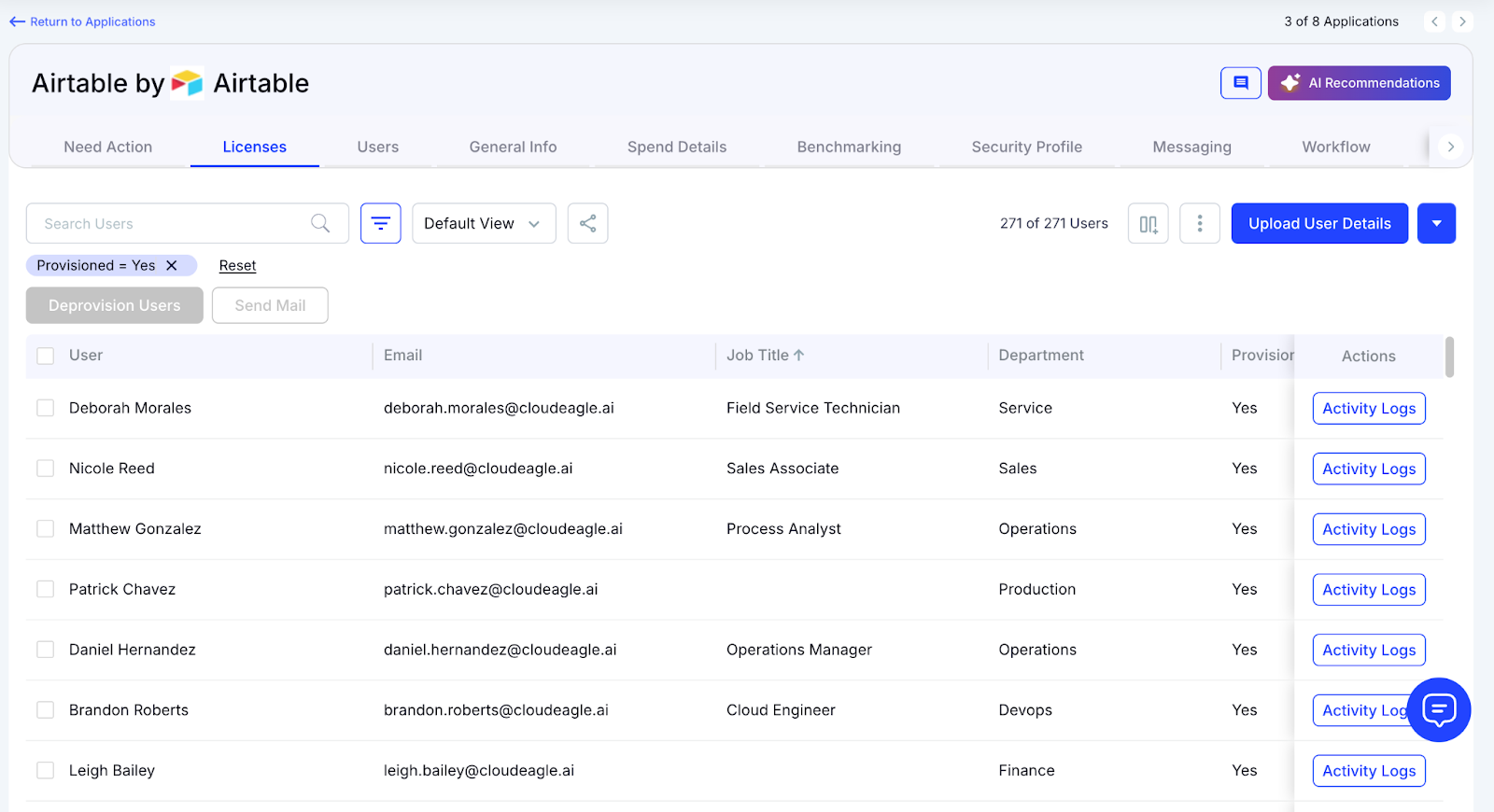Select the Patrick Chavez checkbox

[x=45, y=589]
